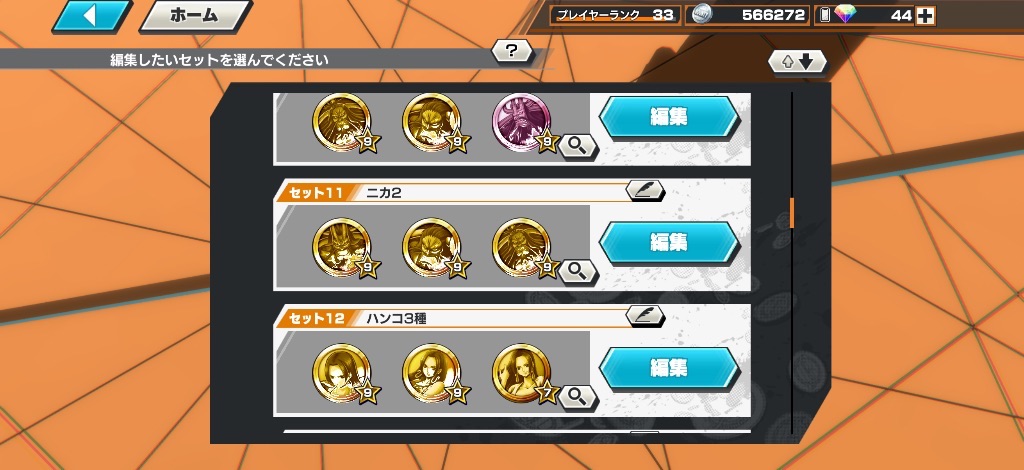Screen dimensions: 1024x470
Task: Go back with the blue left arrow
Action: tap(91, 16)
